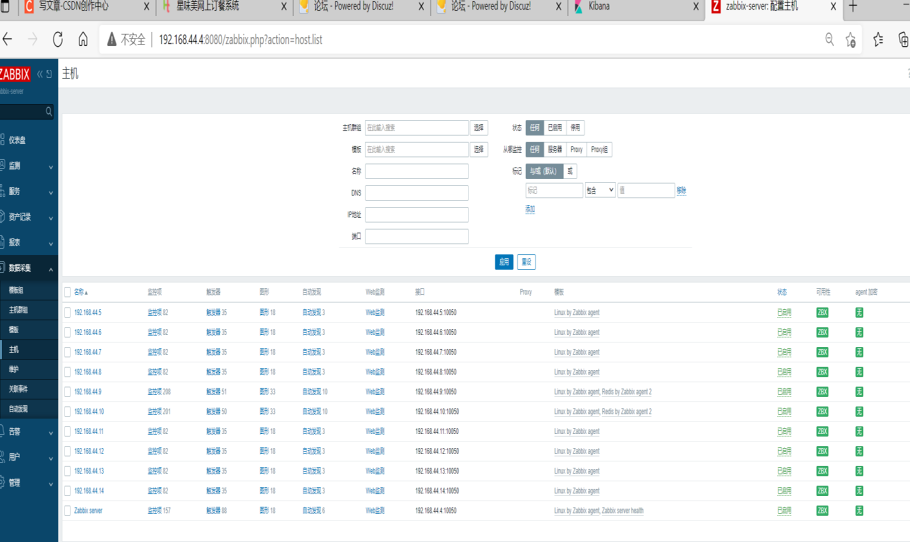This screenshot has width=911, height=542.
Task: Collapse the sidebar with the double-arrow icon
Action: [x=40, y=74]
